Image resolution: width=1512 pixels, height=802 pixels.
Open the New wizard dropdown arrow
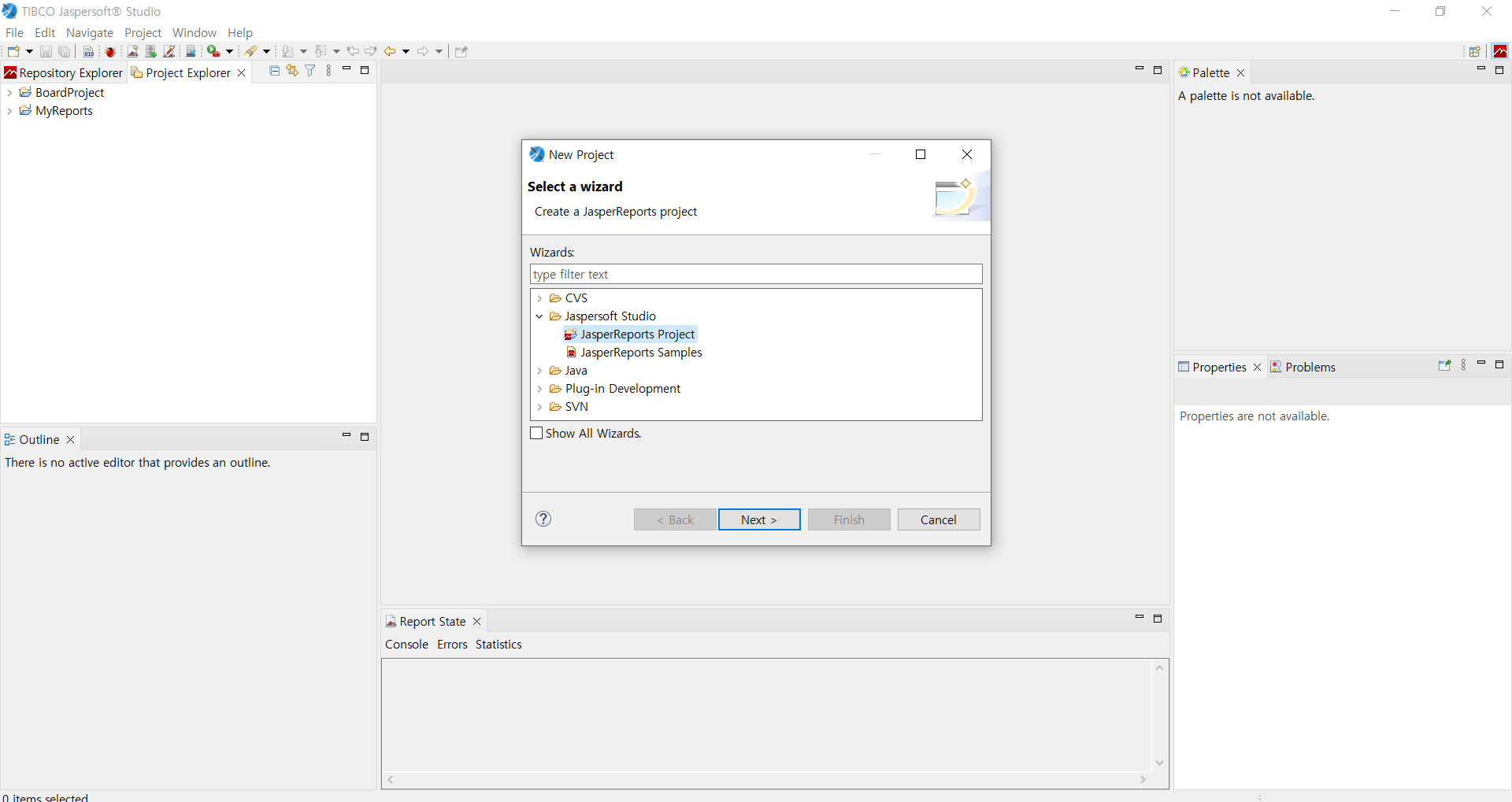coord(29,52)
